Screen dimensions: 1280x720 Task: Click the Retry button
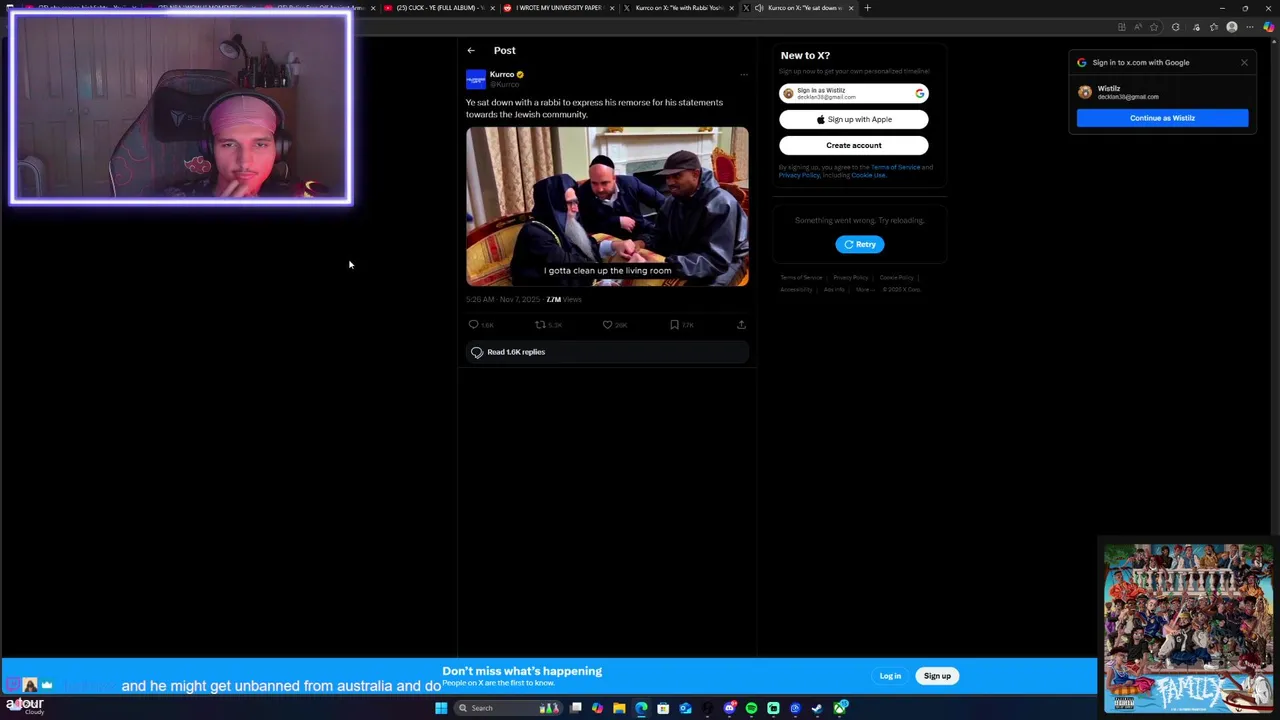860,244
